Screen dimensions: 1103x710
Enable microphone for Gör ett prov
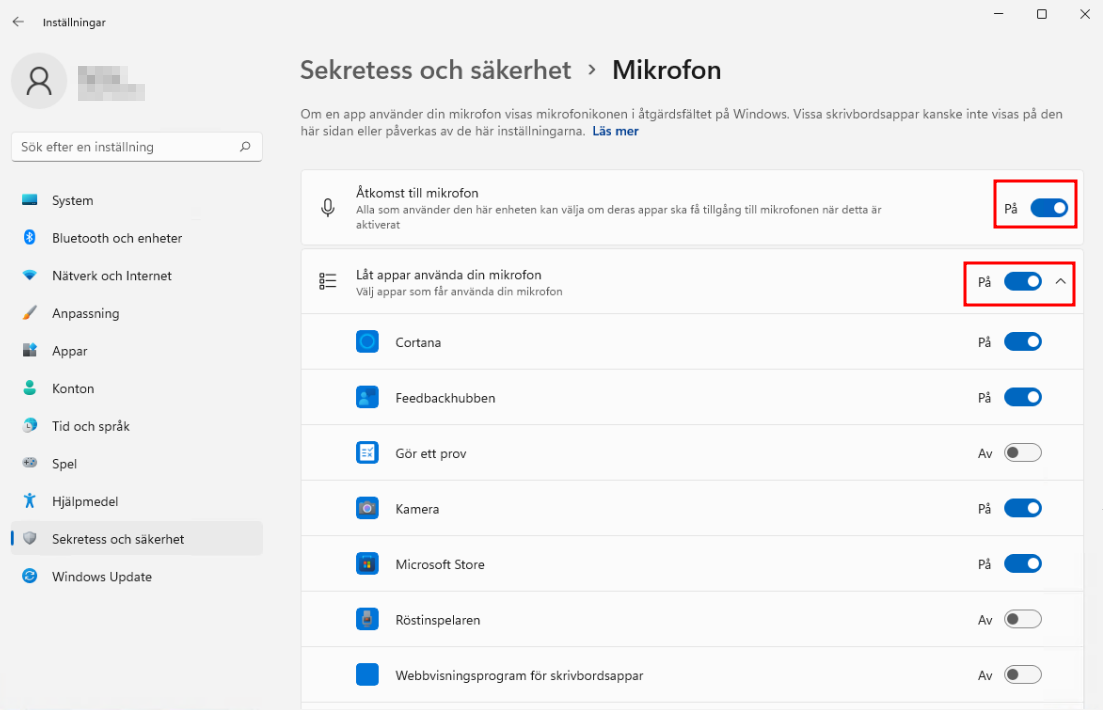(x=1023, y=452)
